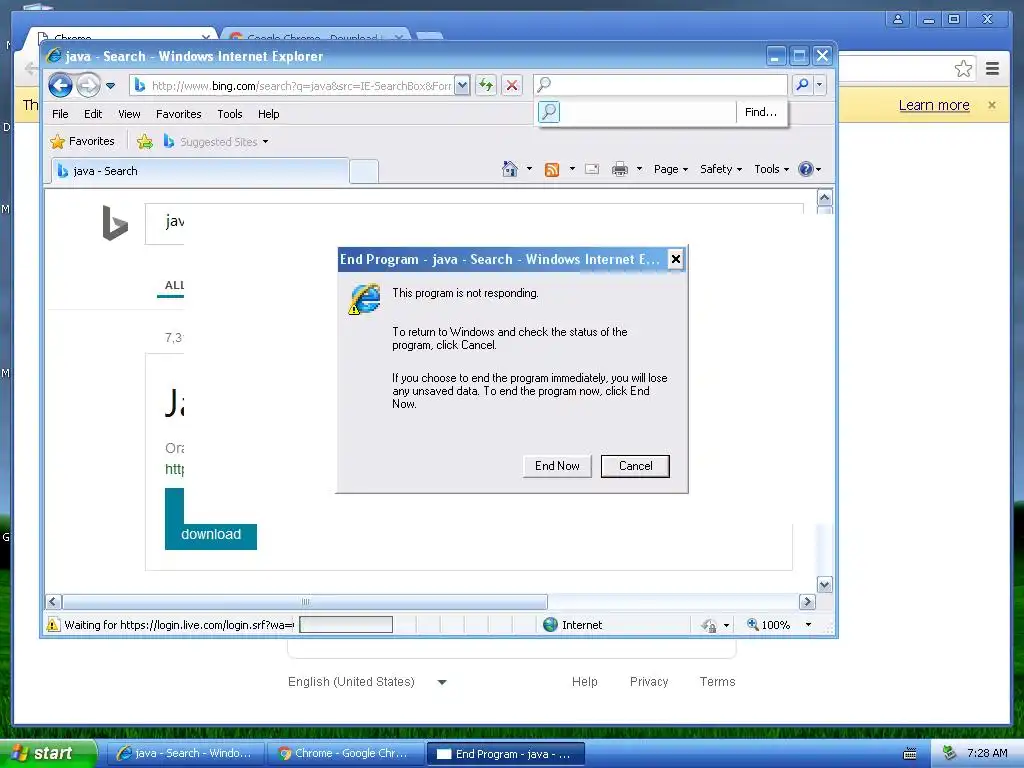The width and height of the screenshot is (1024, 768).
Task: Expand the zoom level dropdown arrow
Action: pyautogui.click(x=808, y=625)
